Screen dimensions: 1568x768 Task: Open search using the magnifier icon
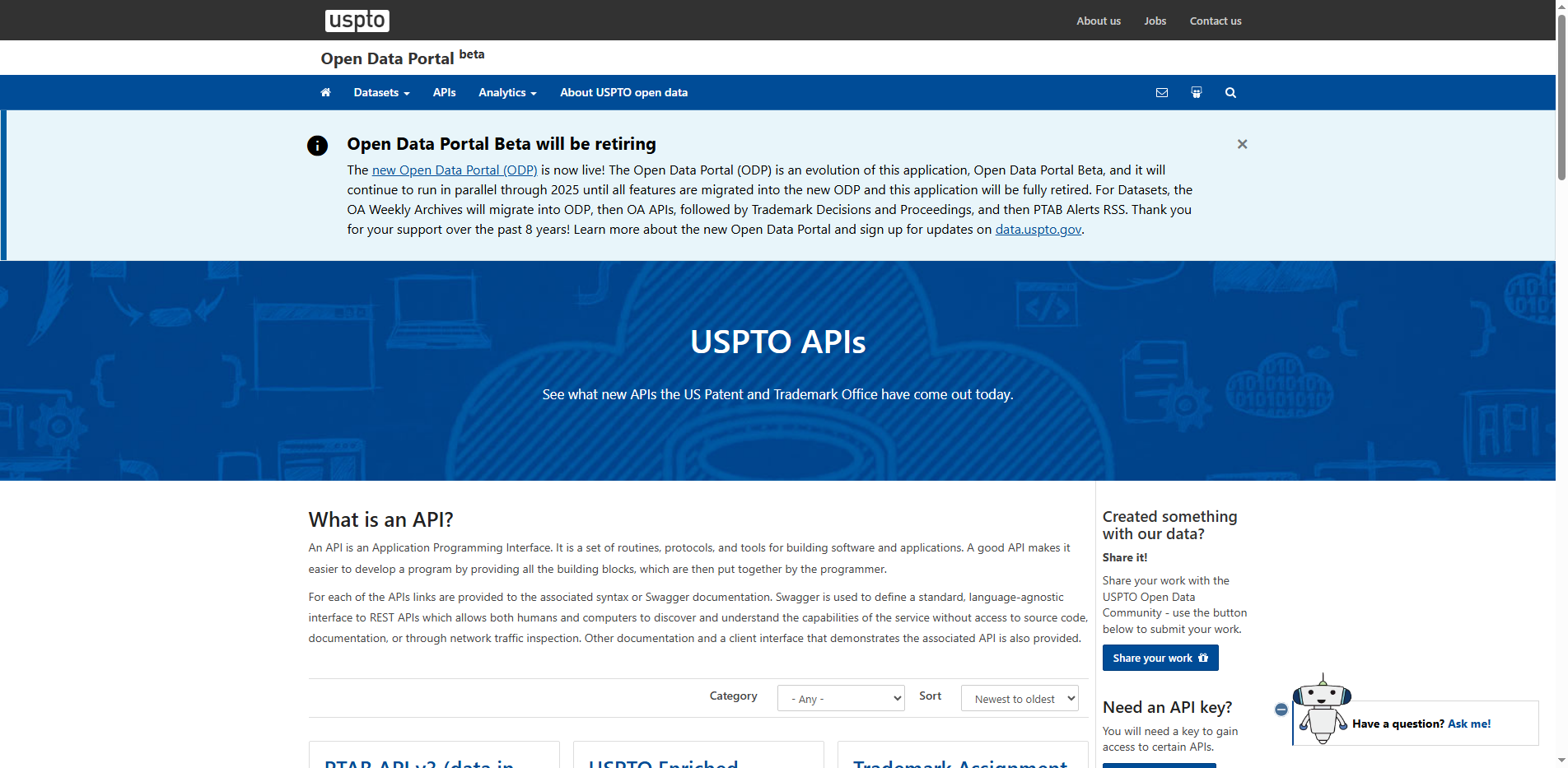1230,92
